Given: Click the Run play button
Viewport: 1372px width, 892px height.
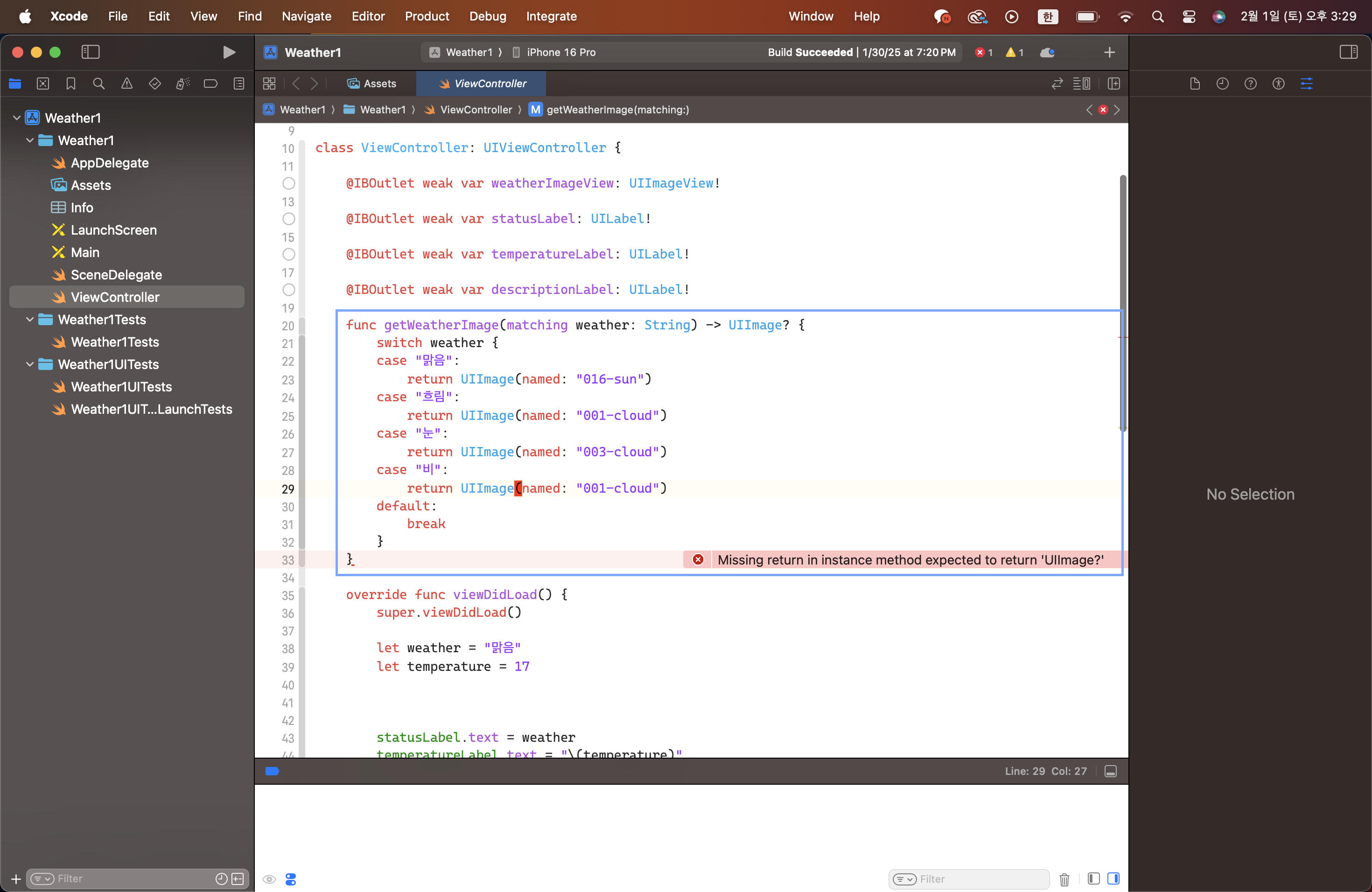Looking at the screenshot, I should pos(229,52).
